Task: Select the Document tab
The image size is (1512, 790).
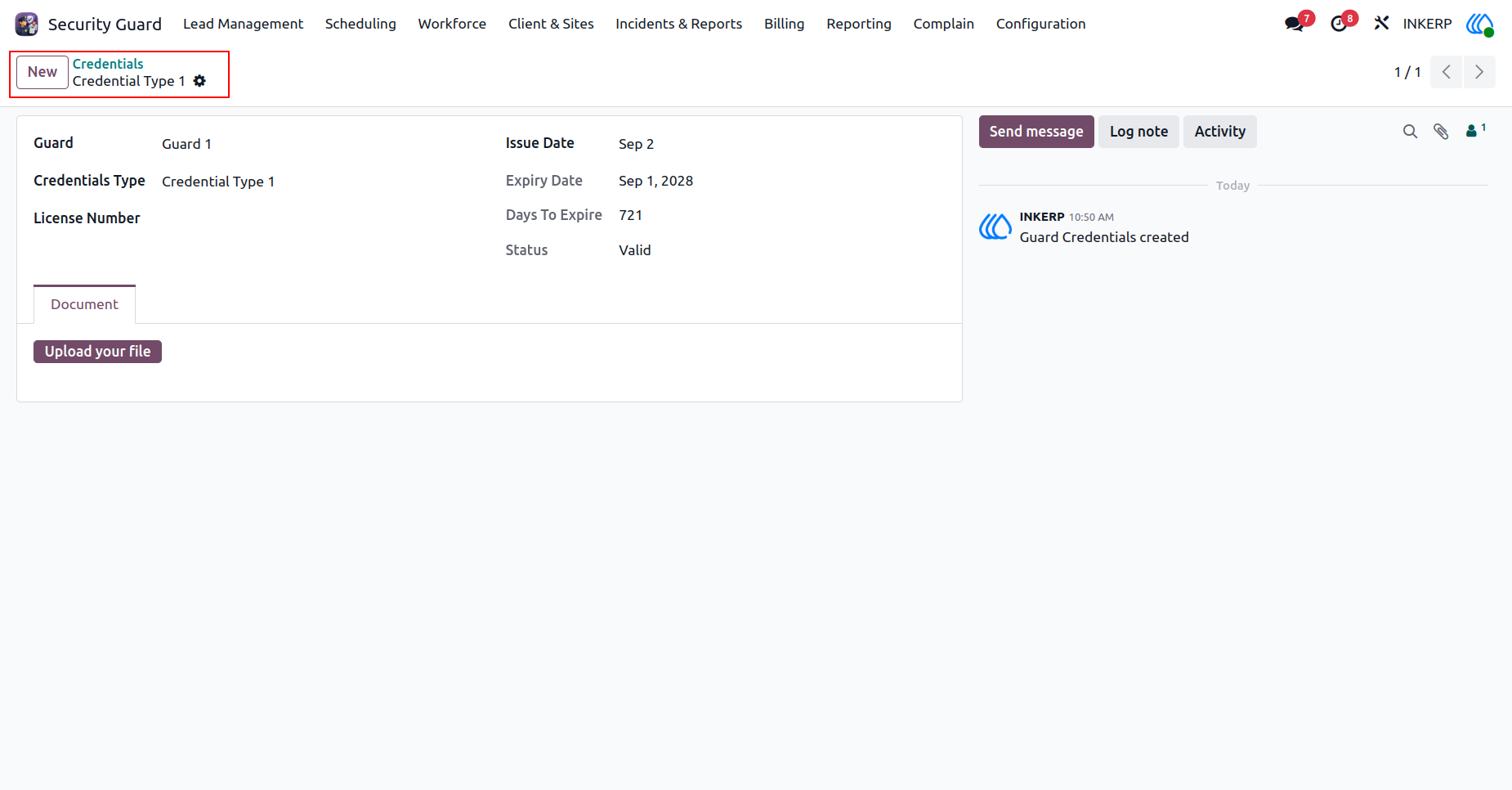Action: click(x=84, y=304)
